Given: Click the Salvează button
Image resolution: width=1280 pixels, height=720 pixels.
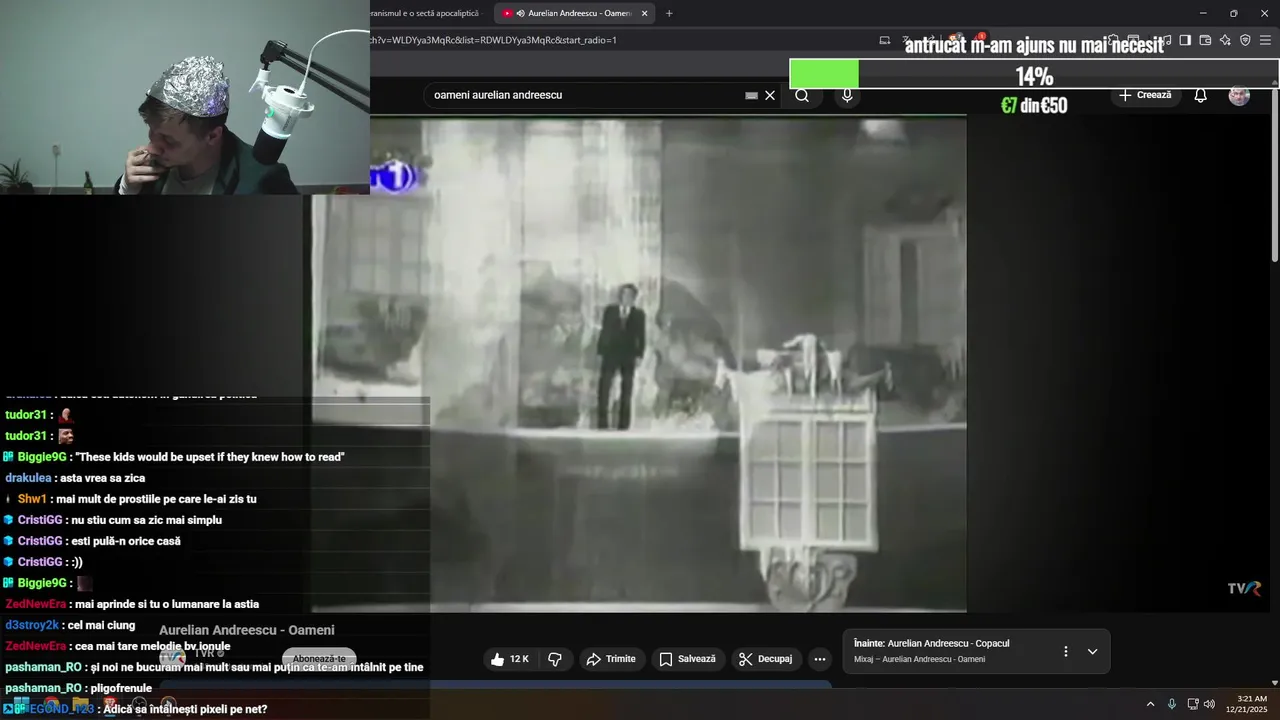Looking at the screenshot, I should coord(688,659).
